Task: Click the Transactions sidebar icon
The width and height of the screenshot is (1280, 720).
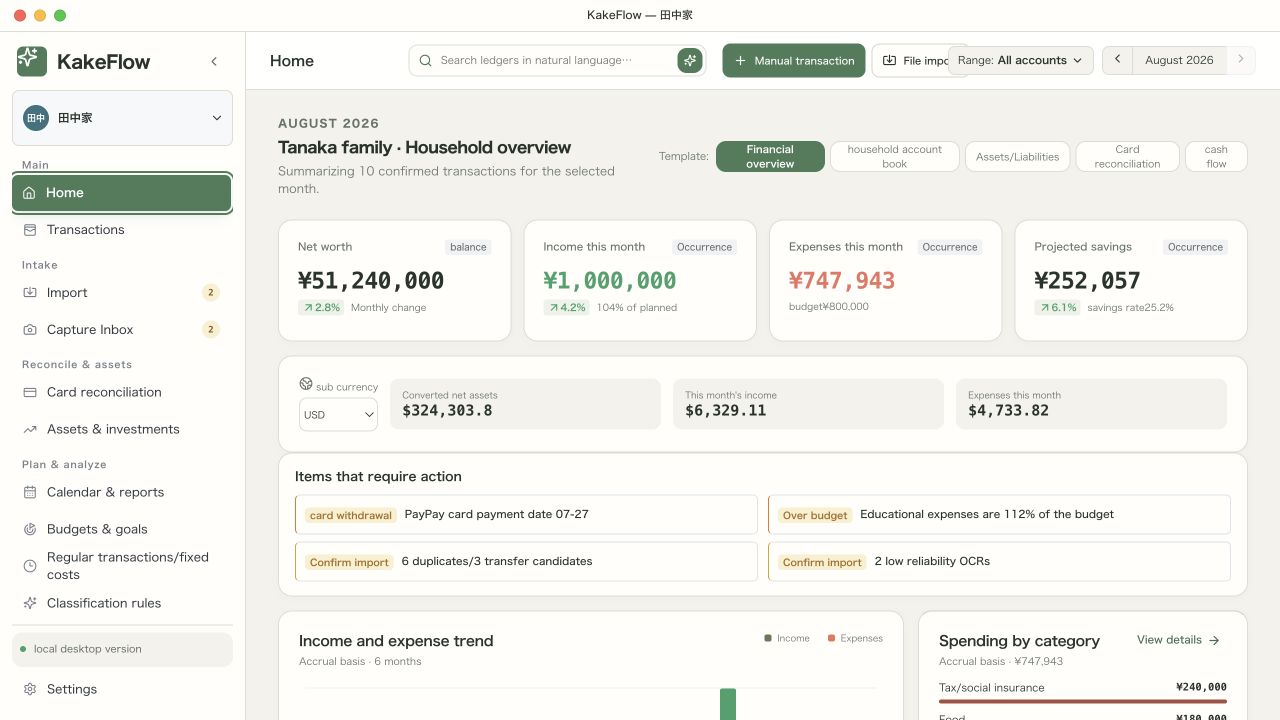Action: point(29,230)
